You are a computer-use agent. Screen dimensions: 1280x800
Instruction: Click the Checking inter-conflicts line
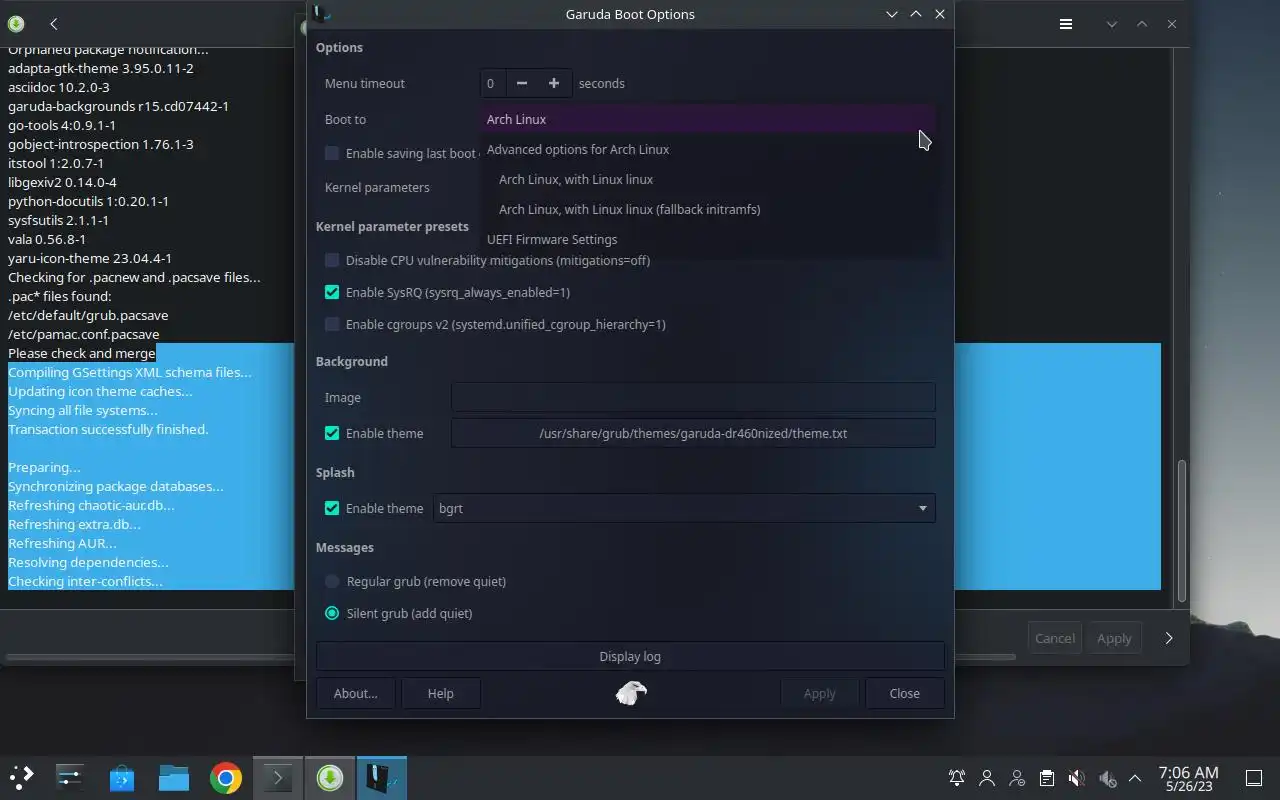pos(85,581)
